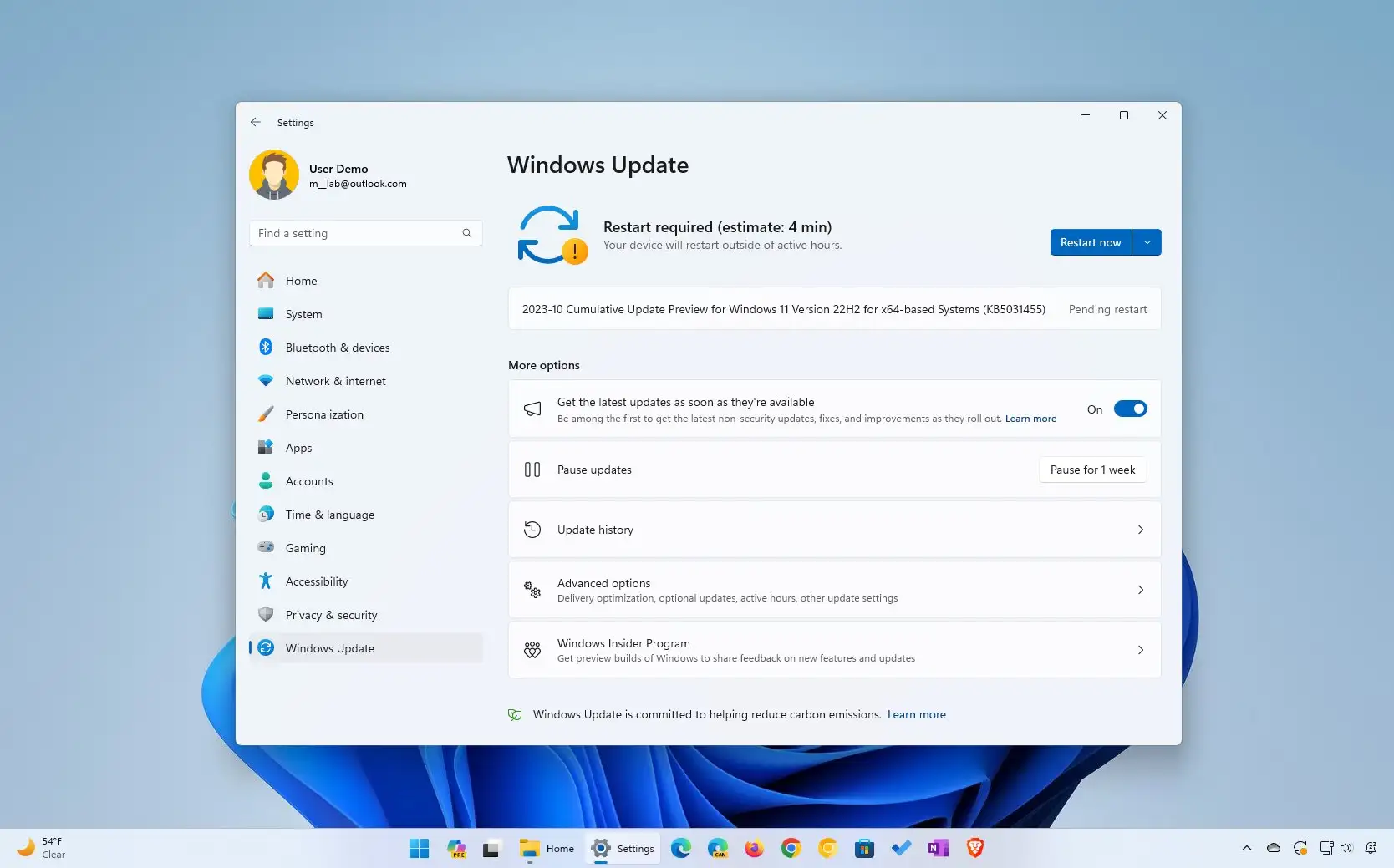The width and height of the screenshot is (1394, 868).
Task: Show hidden system tray icons
Action: pos(1247,848)
